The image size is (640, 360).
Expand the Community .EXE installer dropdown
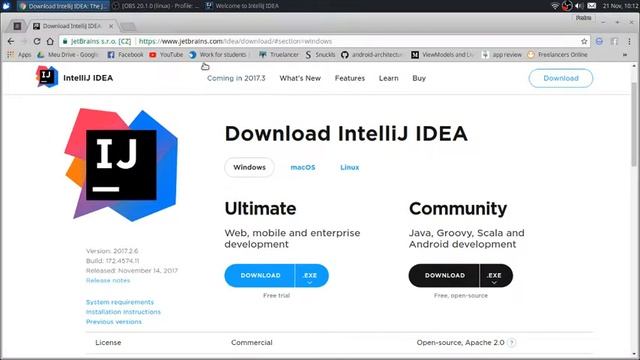495,276
